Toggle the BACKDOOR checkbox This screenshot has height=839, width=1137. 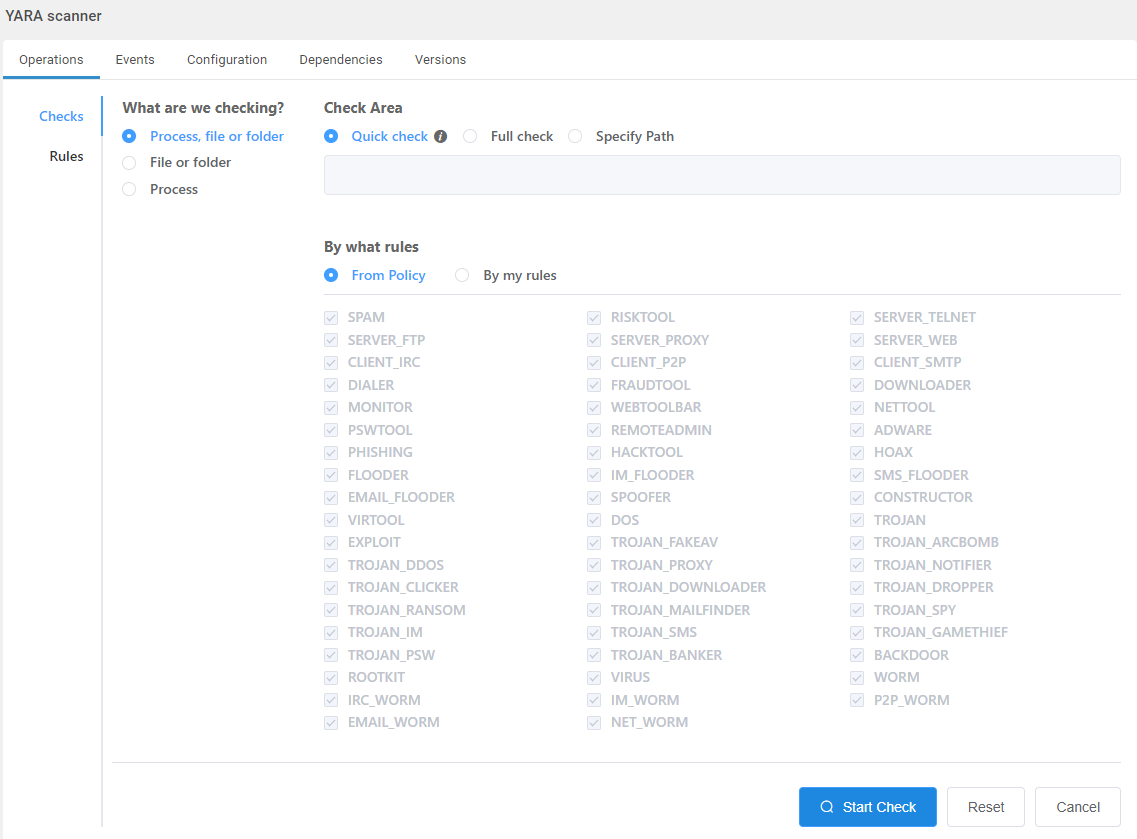point(857,655)
